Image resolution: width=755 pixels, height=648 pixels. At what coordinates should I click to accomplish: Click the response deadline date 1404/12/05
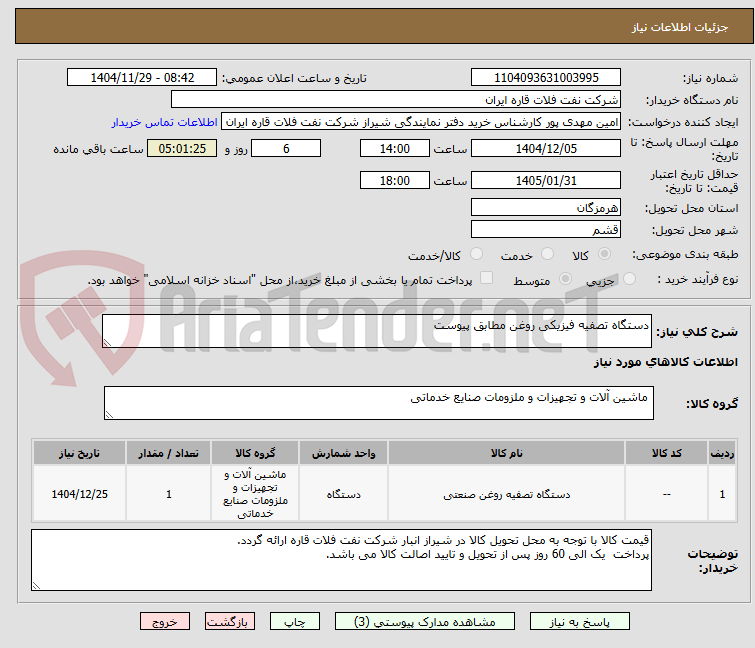coord(546,148)
